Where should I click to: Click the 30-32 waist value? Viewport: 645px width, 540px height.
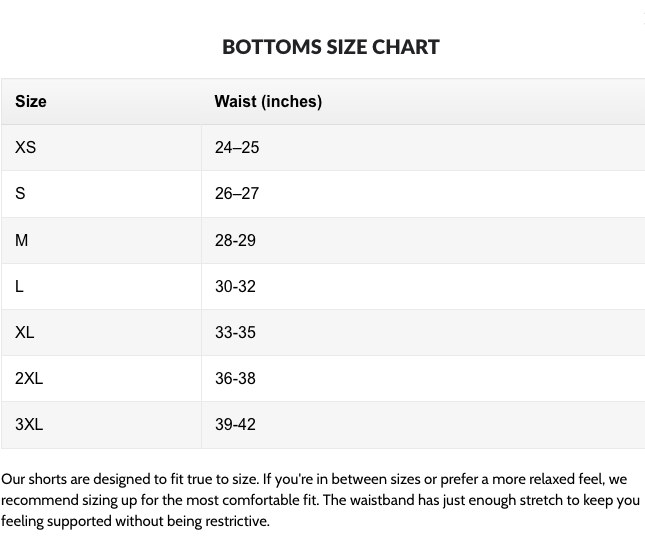click(x=235, y=286)
